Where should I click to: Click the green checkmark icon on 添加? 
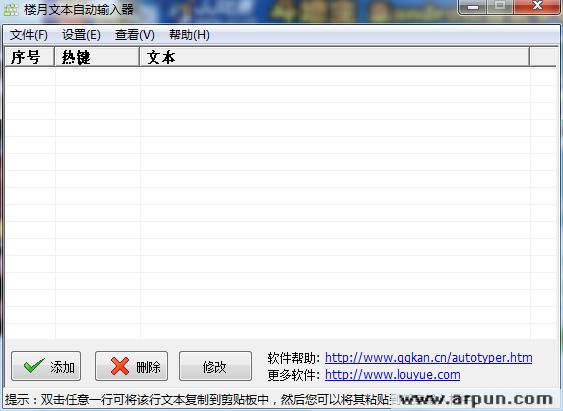pyautogui.click(x=34, y=366)
